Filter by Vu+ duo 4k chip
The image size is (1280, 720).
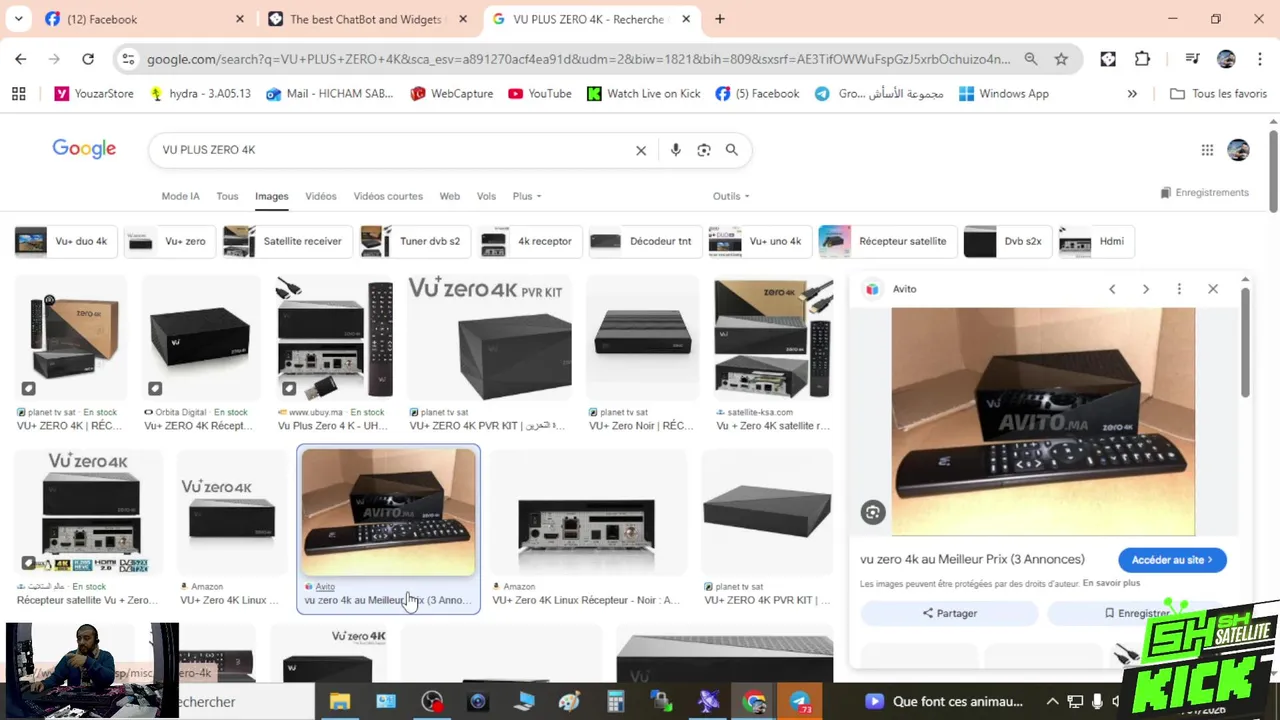click(64, 241)
